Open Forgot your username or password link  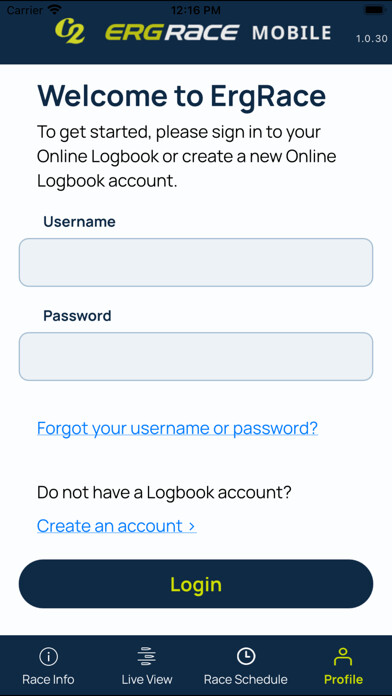click(178, 428)
